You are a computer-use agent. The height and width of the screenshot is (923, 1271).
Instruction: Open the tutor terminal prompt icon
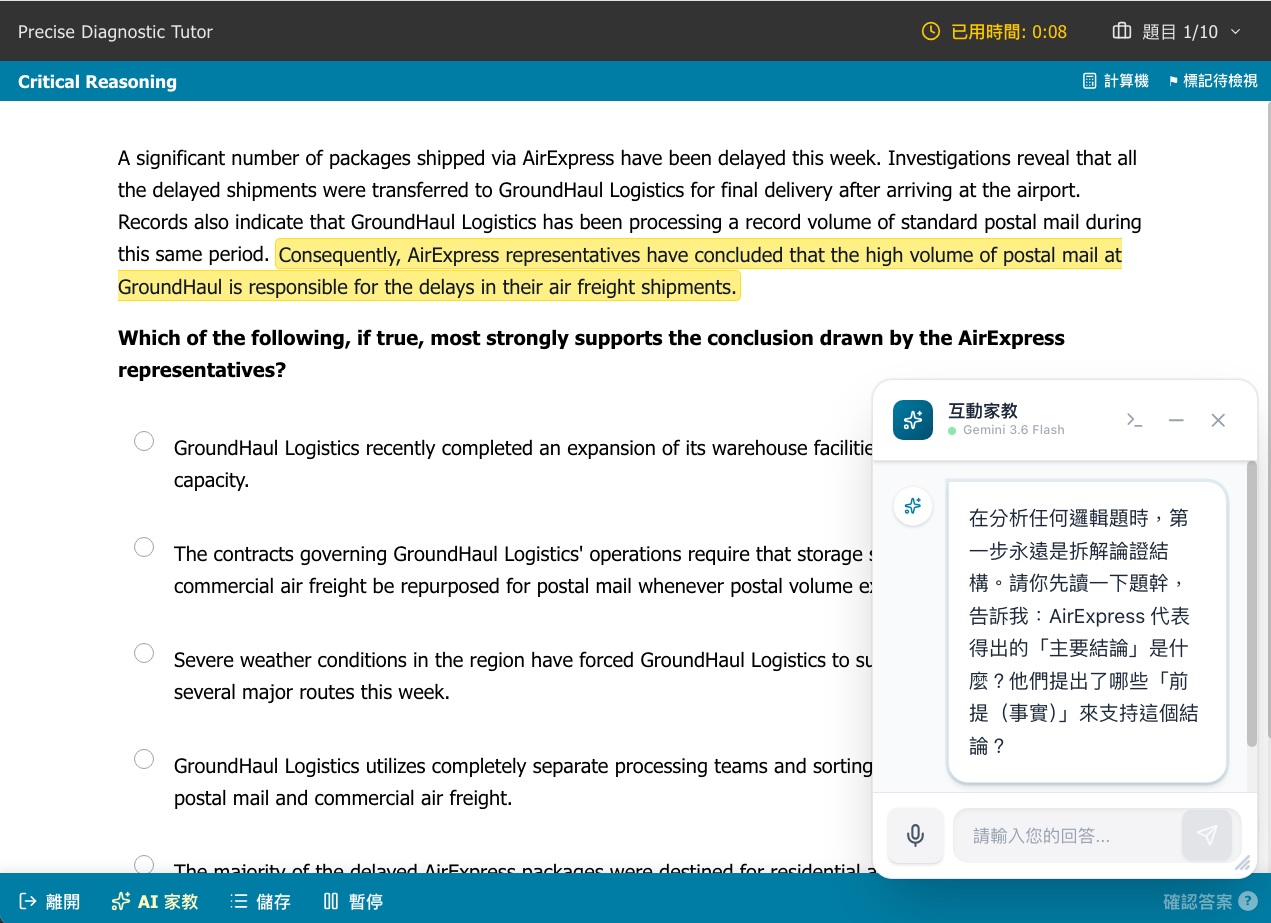(1134, 420)
